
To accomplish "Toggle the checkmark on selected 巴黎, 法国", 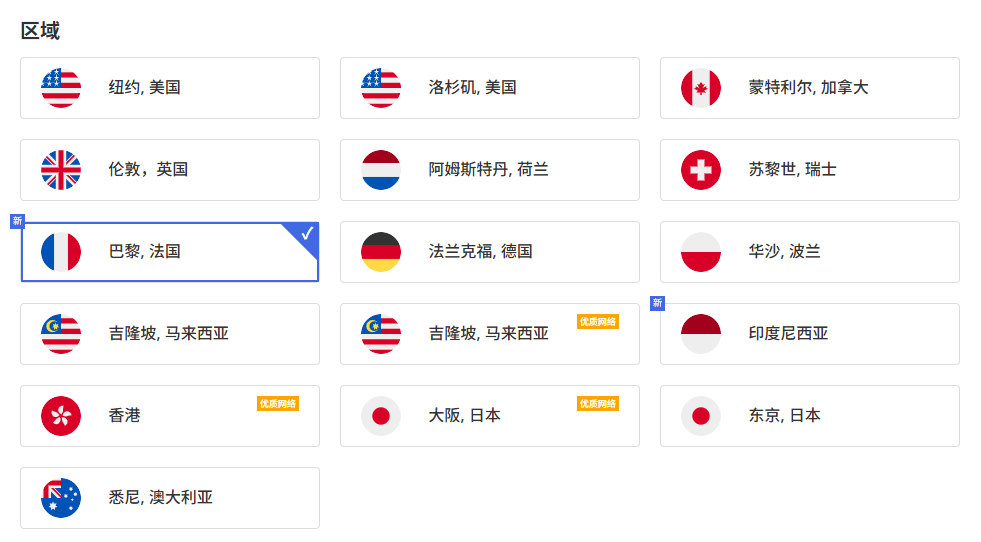I will 307,233.
